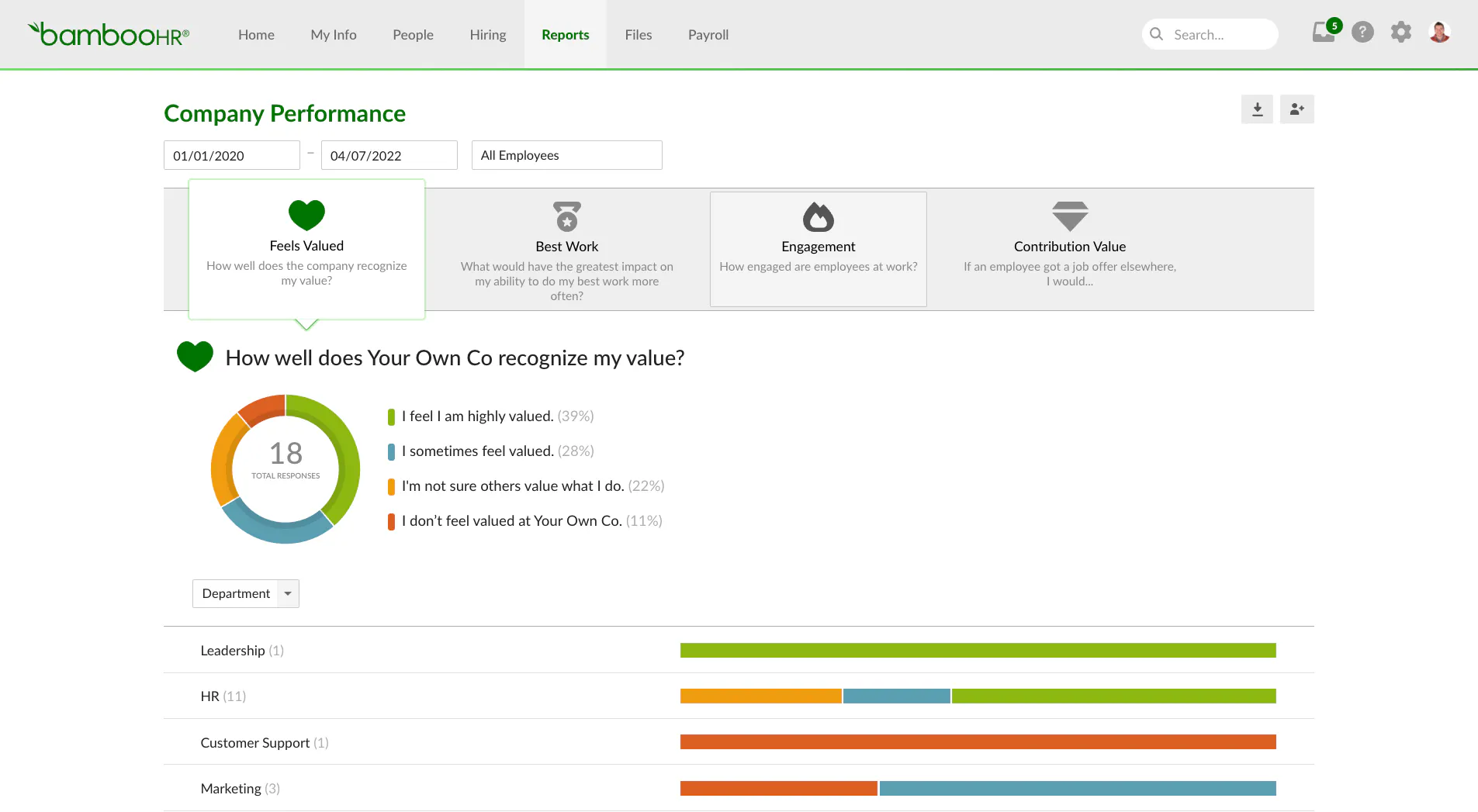Click the Engagement flame icon
The height and width of the screenshot is (812, 1478).
coord(819,216)
